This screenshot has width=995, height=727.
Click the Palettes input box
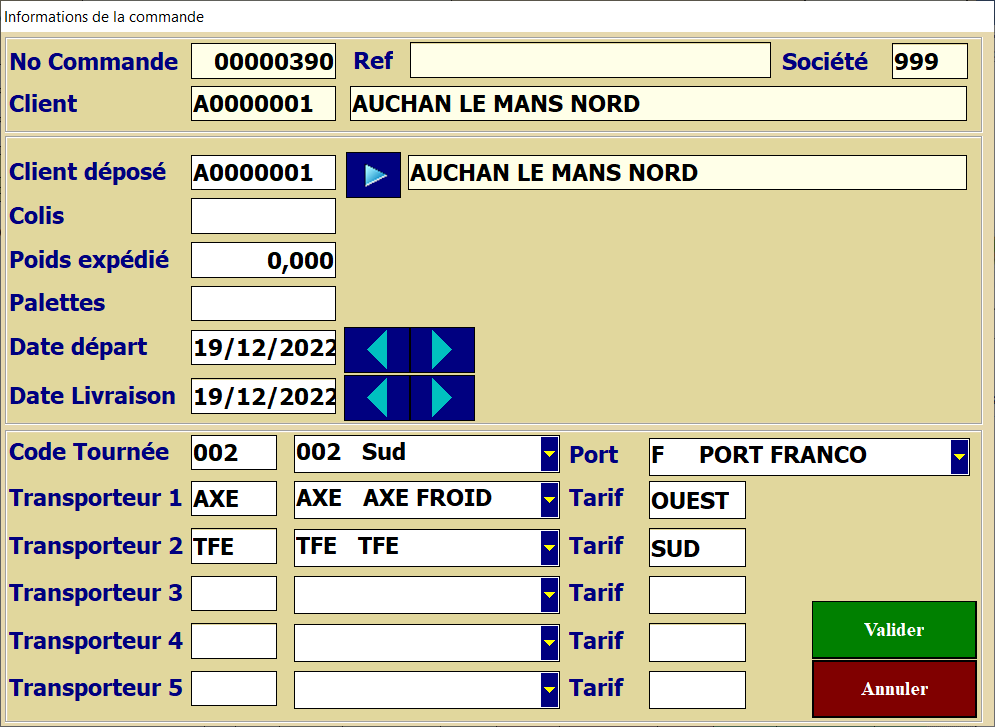coord(263,303)
